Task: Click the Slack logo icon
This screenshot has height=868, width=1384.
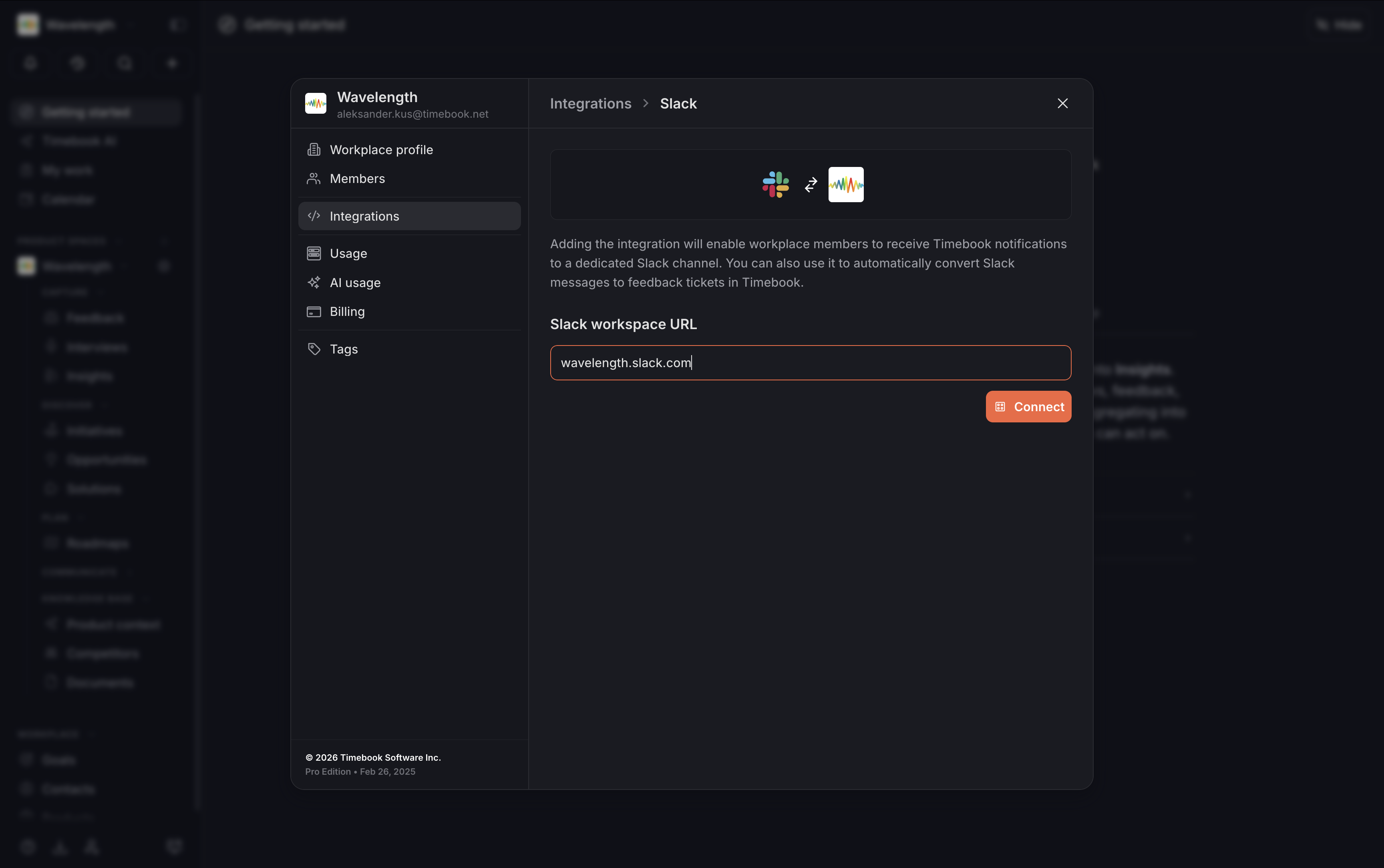Action: point(776,184)
